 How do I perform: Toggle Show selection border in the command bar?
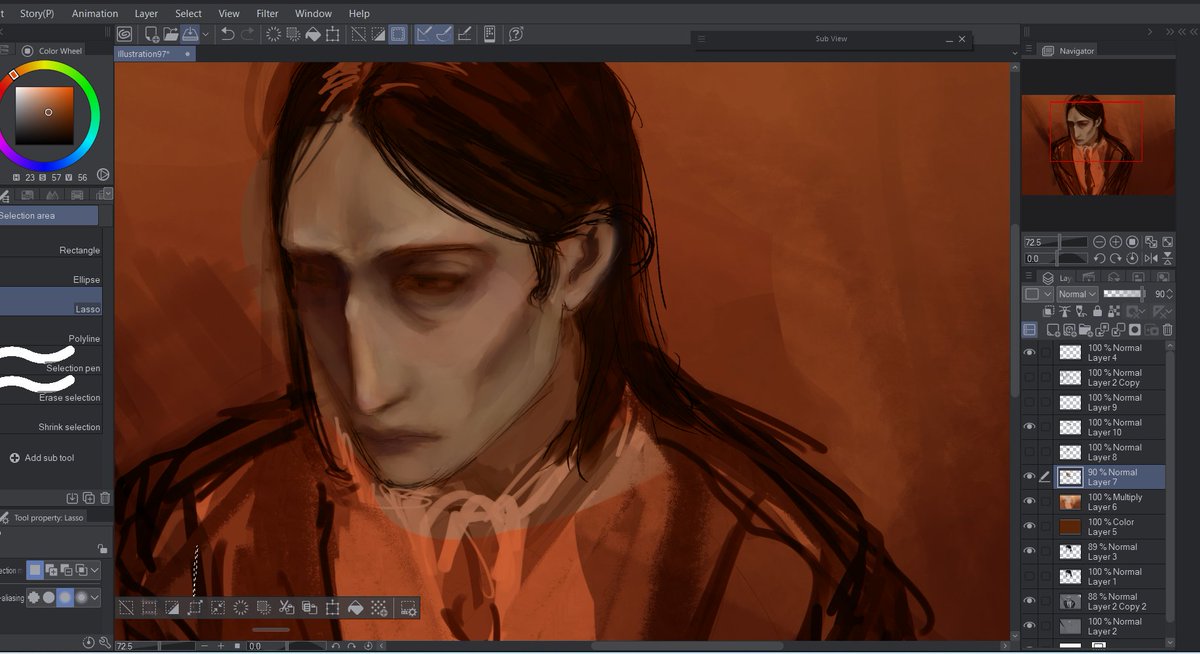tap(398, 34)
